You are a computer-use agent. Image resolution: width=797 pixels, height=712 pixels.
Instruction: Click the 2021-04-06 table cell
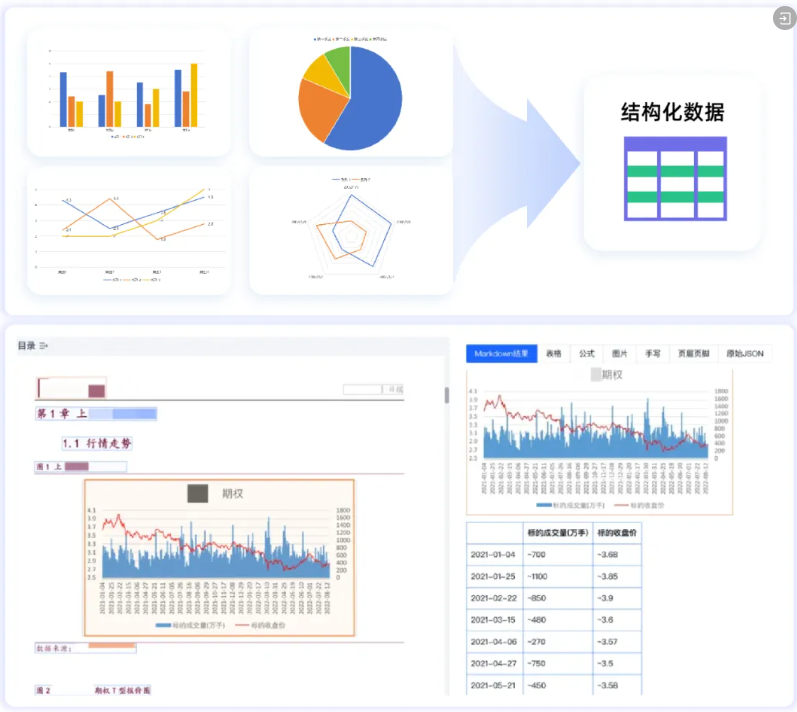(x=495, y=642)
